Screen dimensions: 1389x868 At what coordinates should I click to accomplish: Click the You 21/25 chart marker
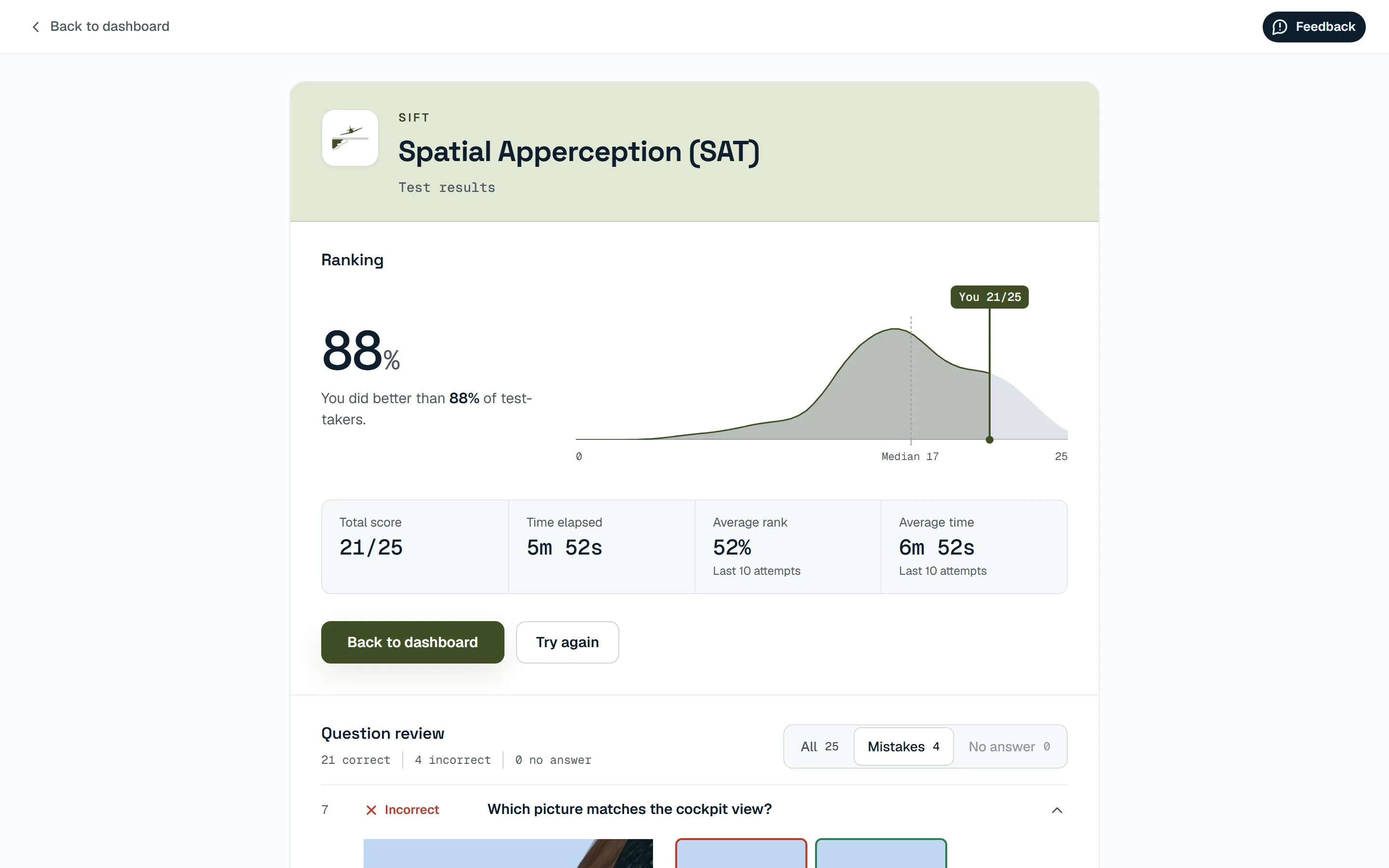990,297
